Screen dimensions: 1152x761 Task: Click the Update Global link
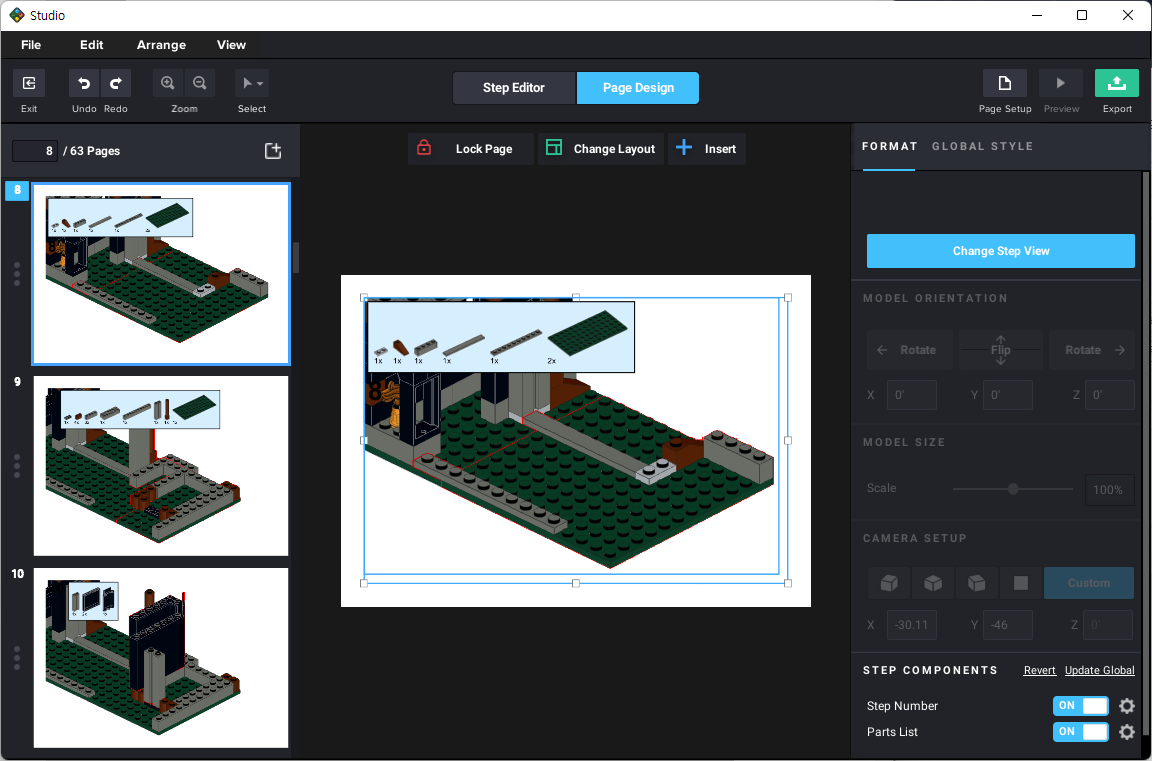click(1100, 670)
